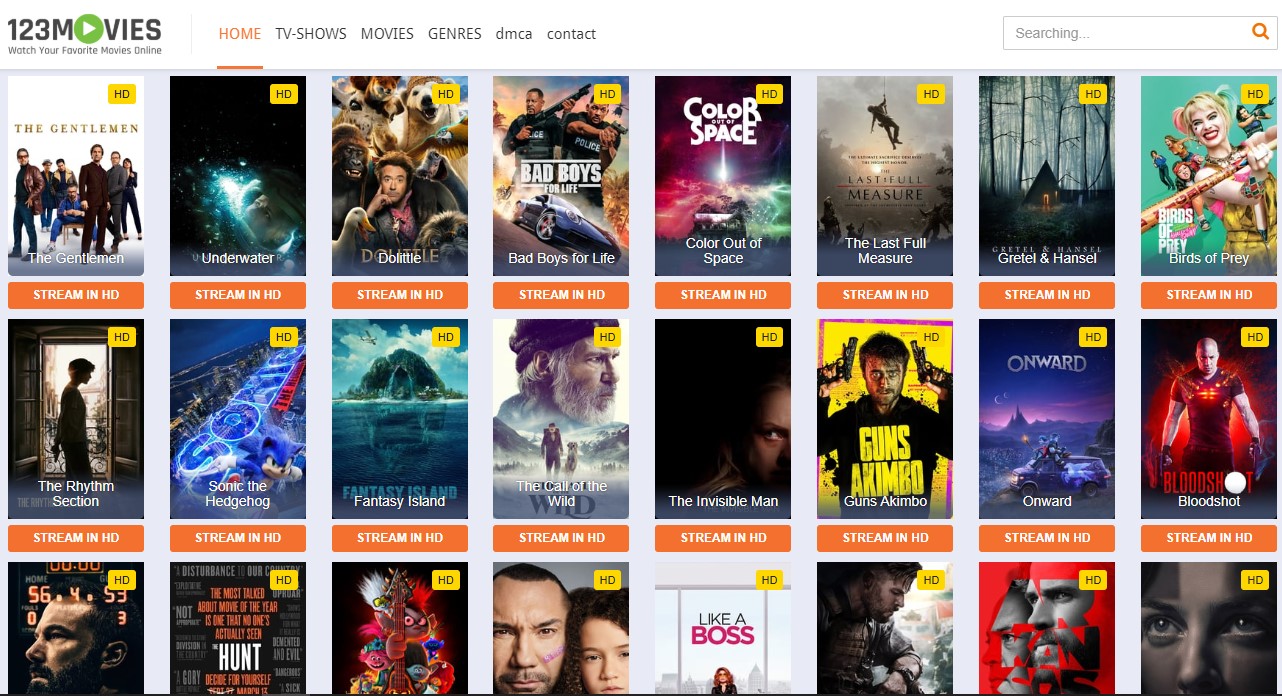Image resolution: width=1282 pixels, height=696 pixels.
Task: Open the Trolls guitar movie poster
Action: (400, 628)
